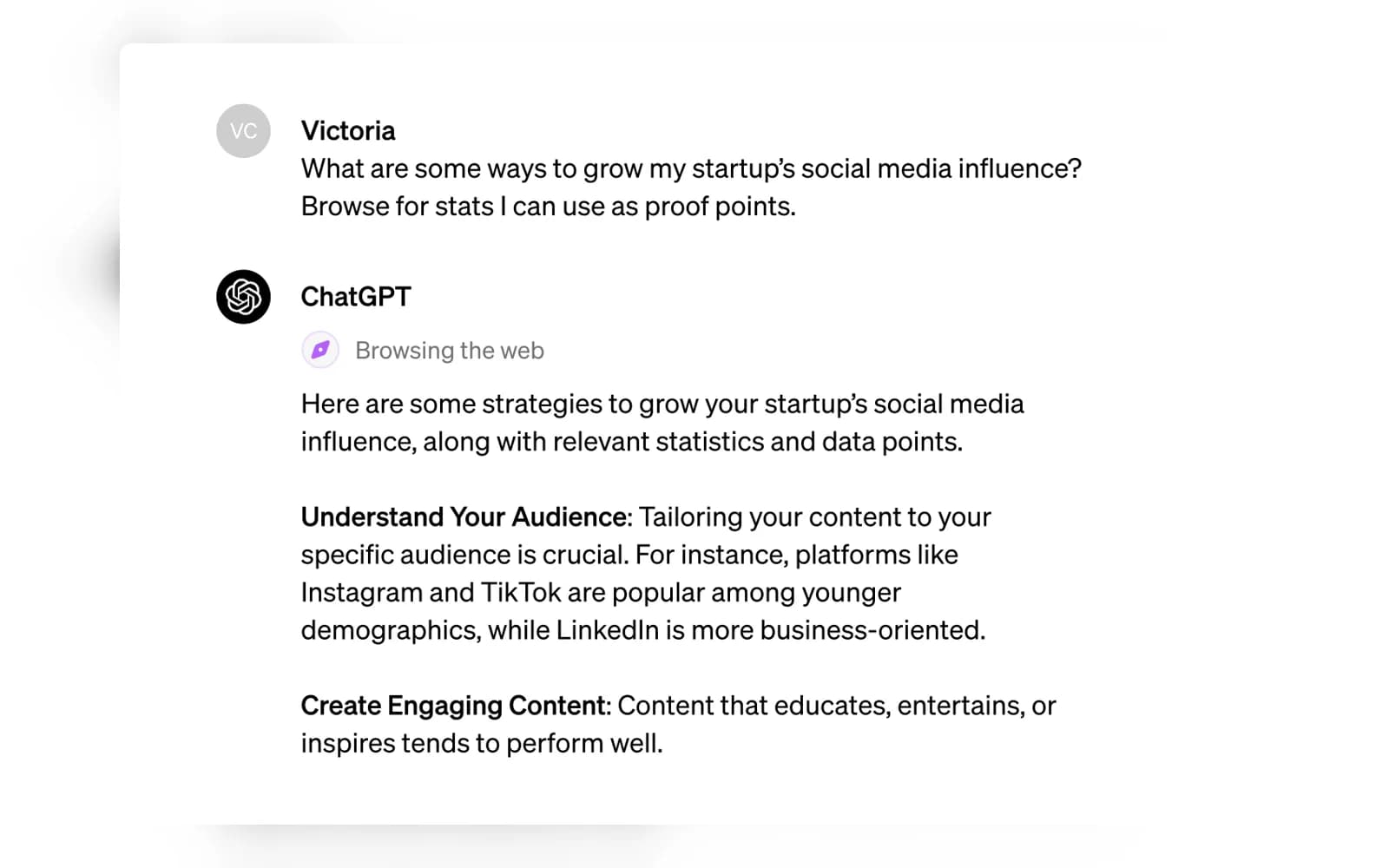Click the Victoria username heading
Viewport: 1389px width, 868px height.
pyautogui.click(x=348, y=131)
